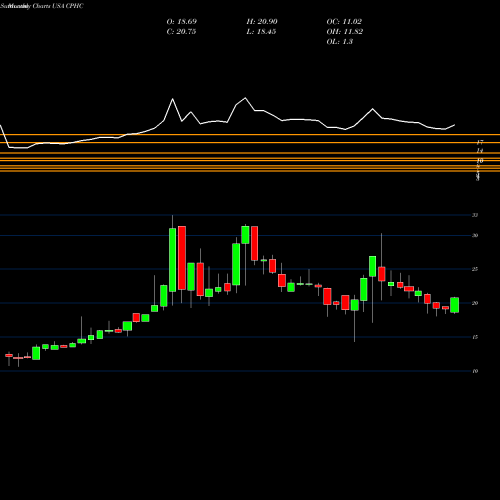Click the price axis label 33
500x500 pixels.
pyautogui.click(x=475, y=215)
